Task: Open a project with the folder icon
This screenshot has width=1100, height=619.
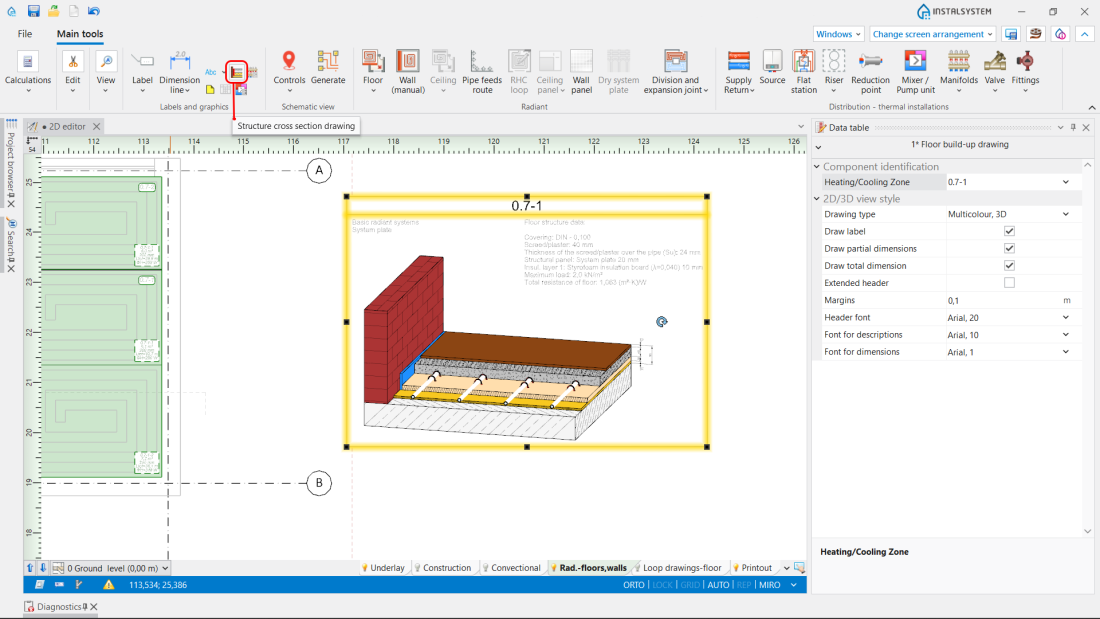Action: [53, 11]
